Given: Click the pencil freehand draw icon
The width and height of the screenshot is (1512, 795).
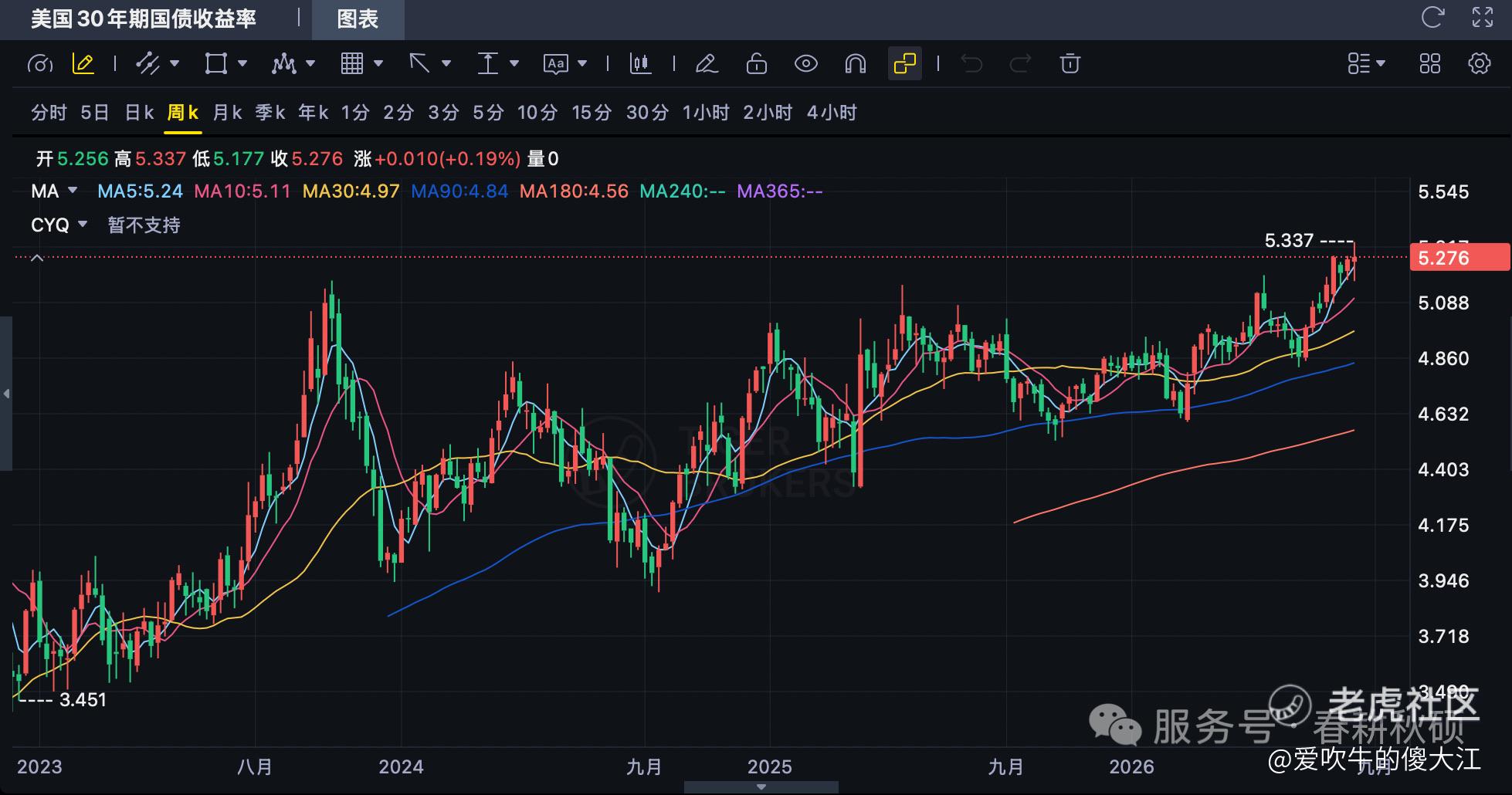Looking at the screenshot, I should point(707,64).
